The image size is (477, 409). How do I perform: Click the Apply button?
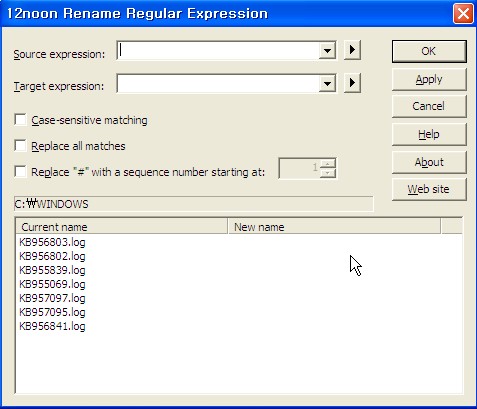pyautogui.click(x=429, y=79)
